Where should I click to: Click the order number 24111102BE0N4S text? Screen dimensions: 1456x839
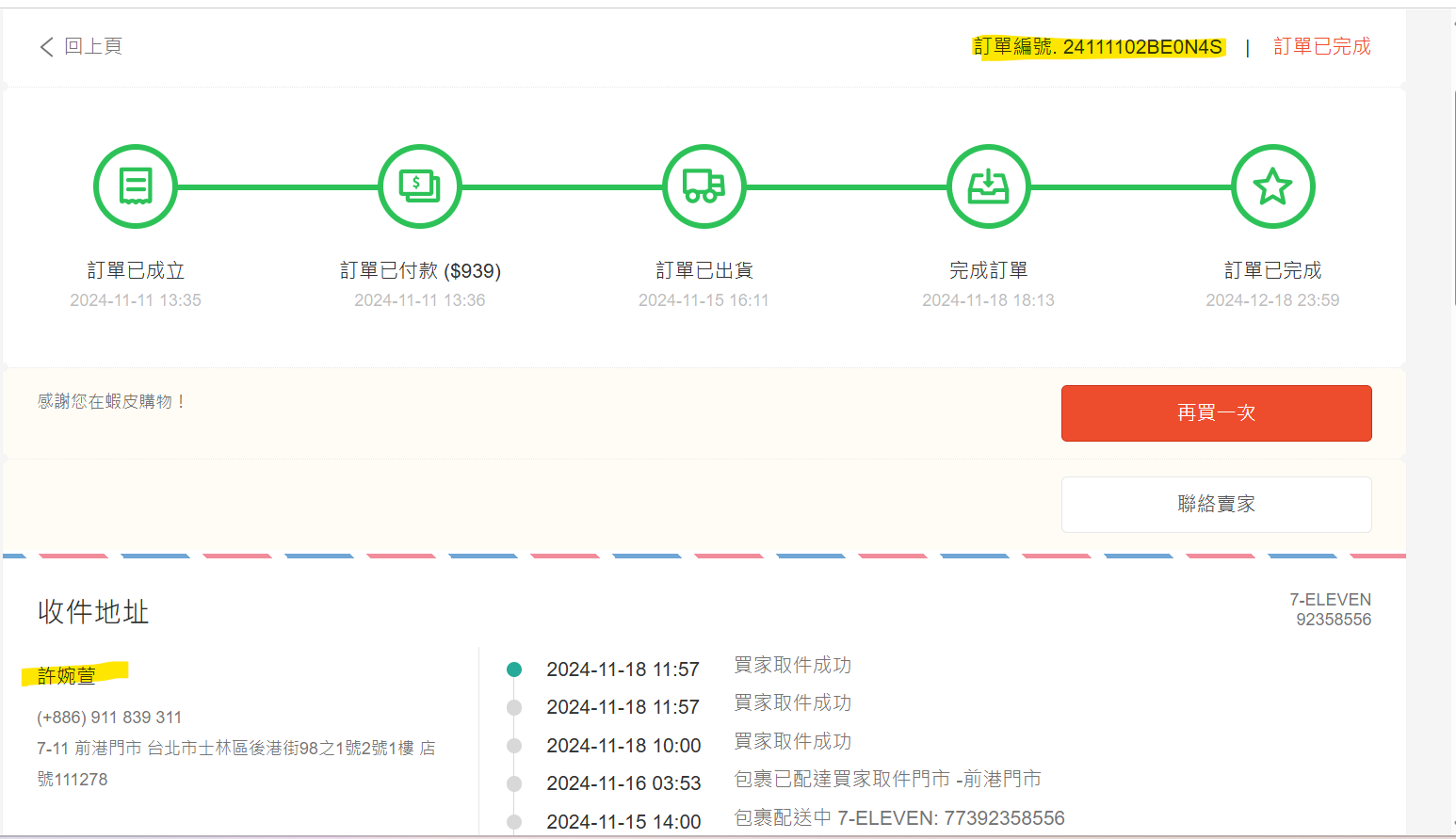click(1141, 47)
